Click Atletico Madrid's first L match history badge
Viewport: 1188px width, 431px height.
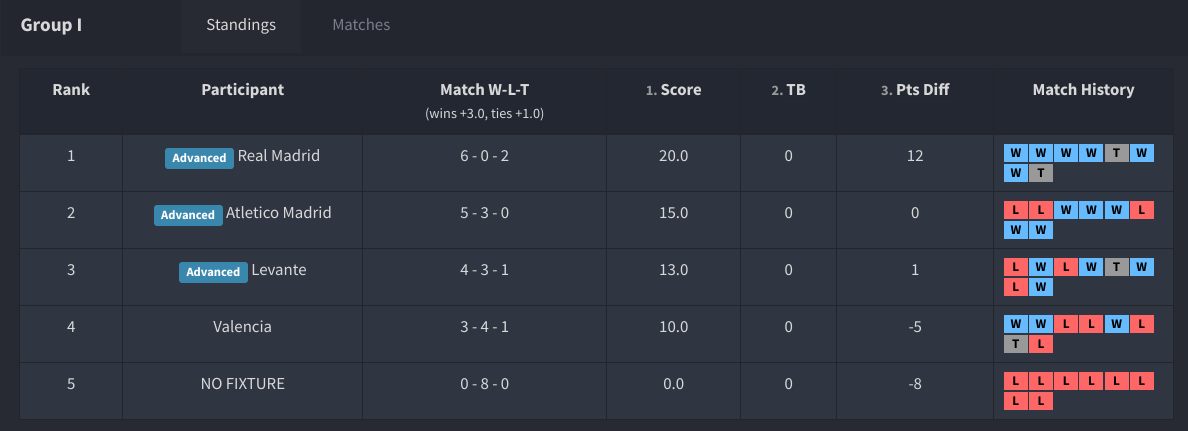[1016, 210]
